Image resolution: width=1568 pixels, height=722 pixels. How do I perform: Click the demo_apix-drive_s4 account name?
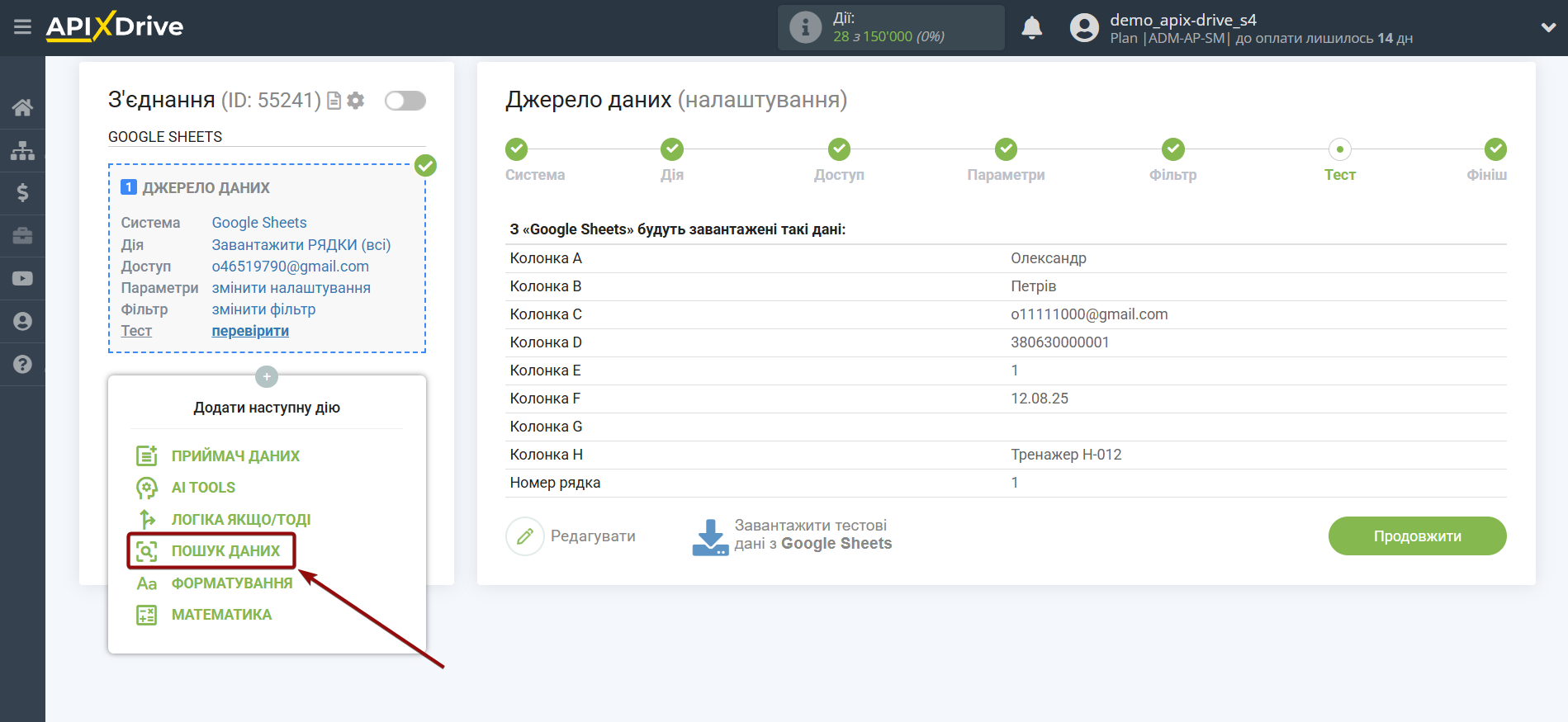[1182, 20]
